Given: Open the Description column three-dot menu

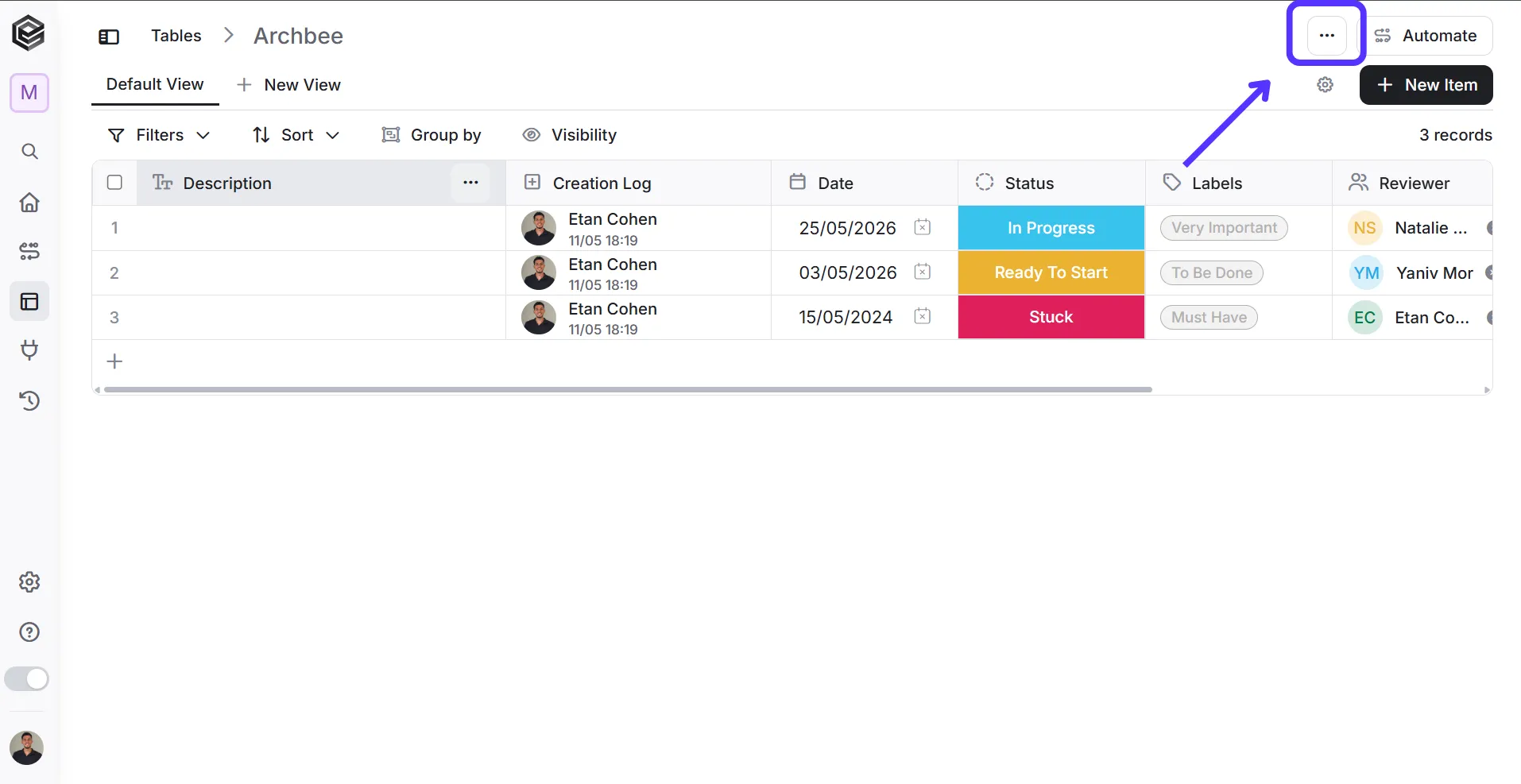Looking at the screenshot, I should (470, 183).
